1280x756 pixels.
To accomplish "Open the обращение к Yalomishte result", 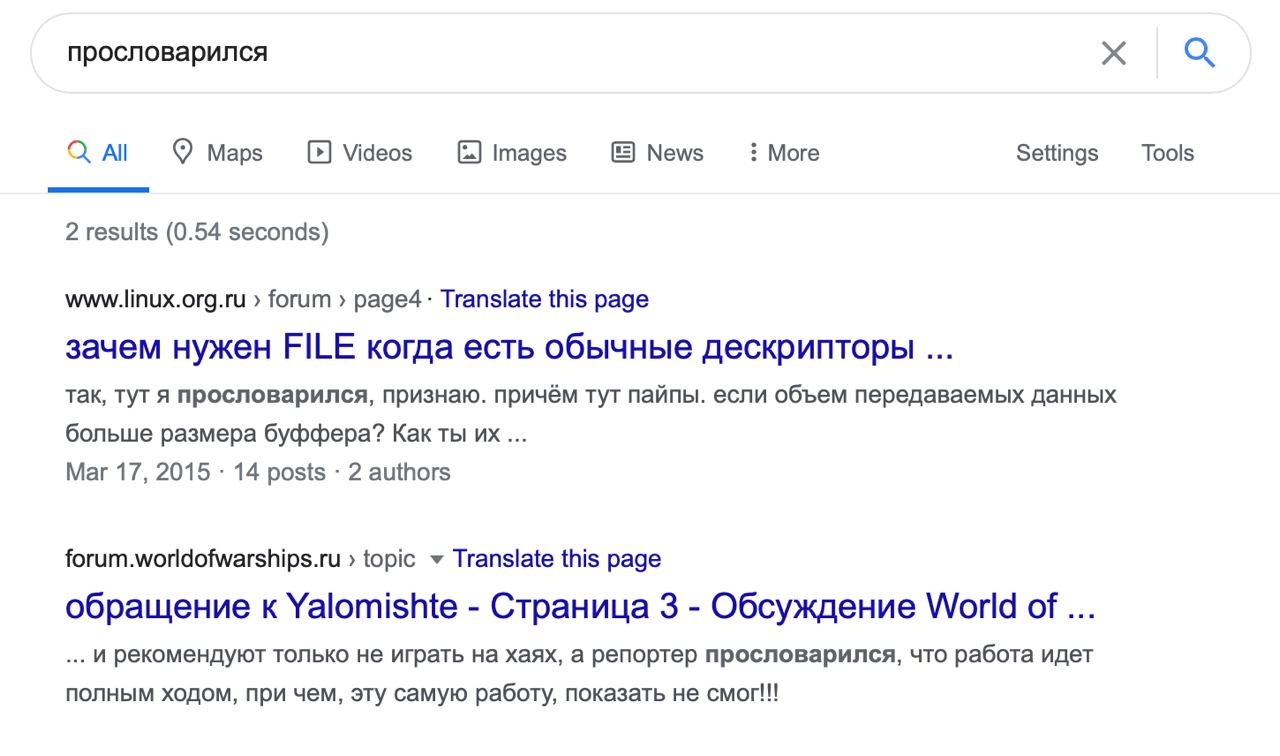I will point(580,606).
